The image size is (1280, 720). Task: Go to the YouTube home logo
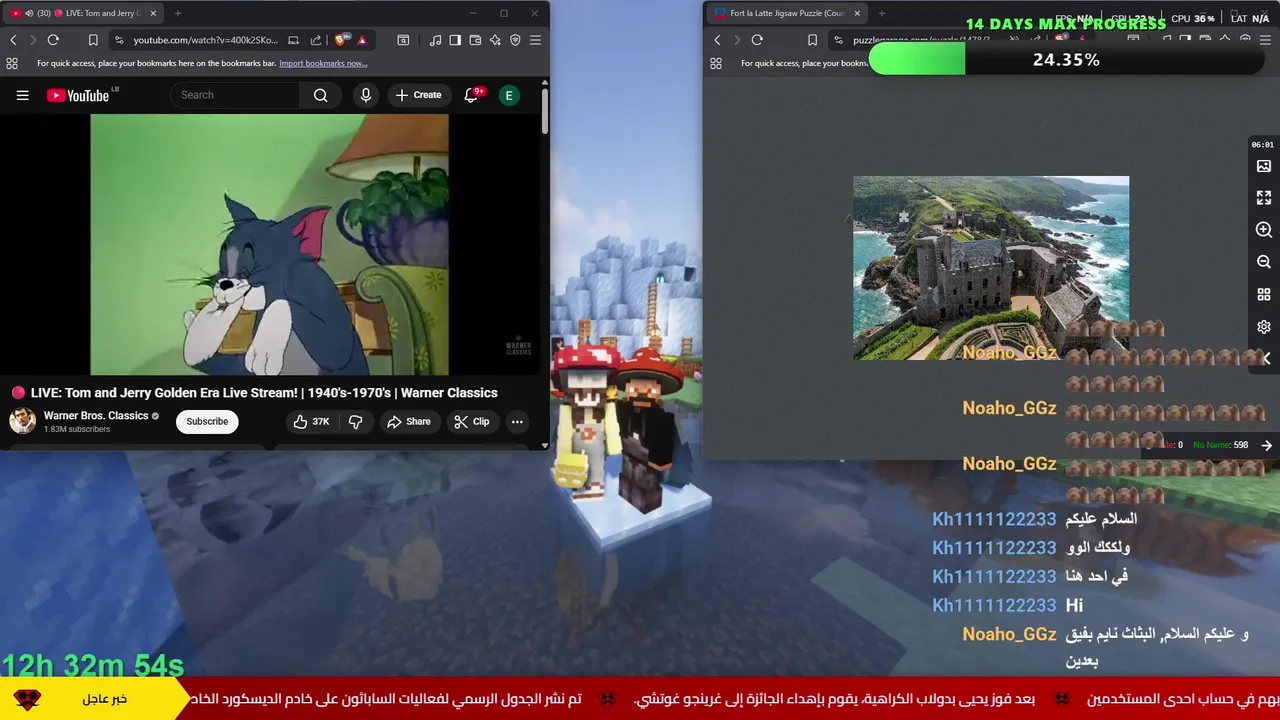pyautogui.click(x=78, y=95)
